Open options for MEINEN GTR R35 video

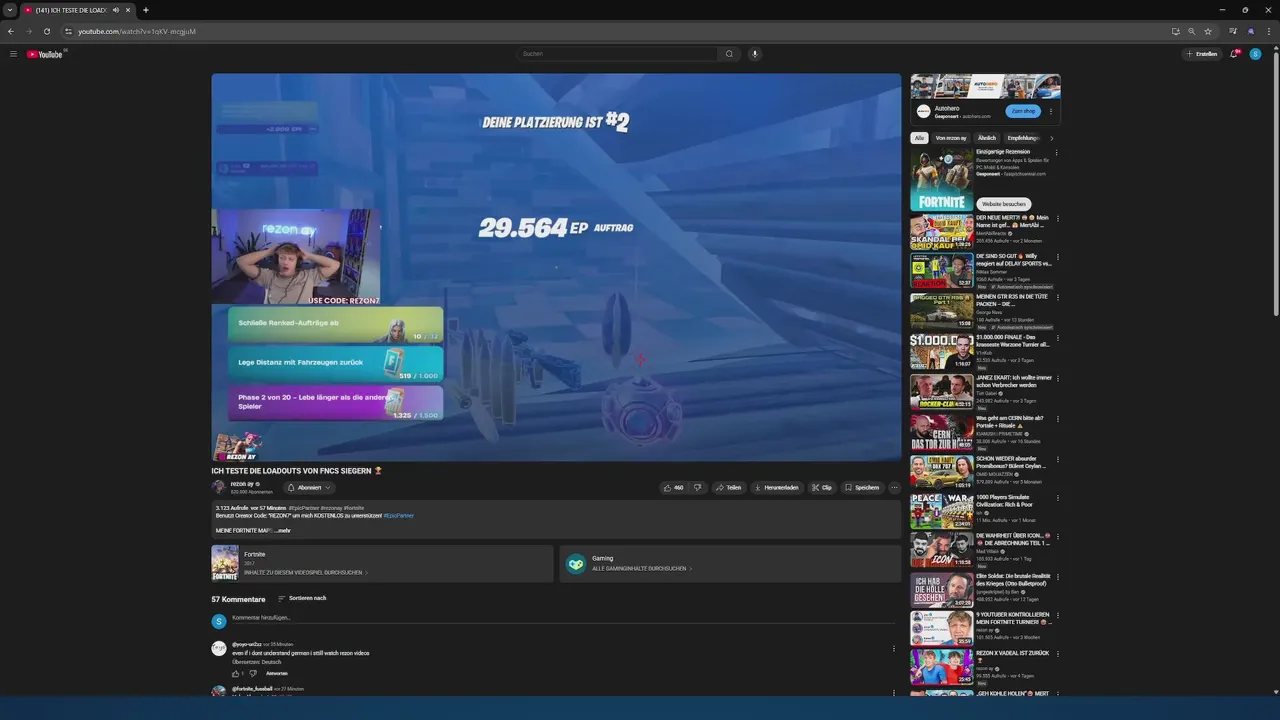point(1057,299)
